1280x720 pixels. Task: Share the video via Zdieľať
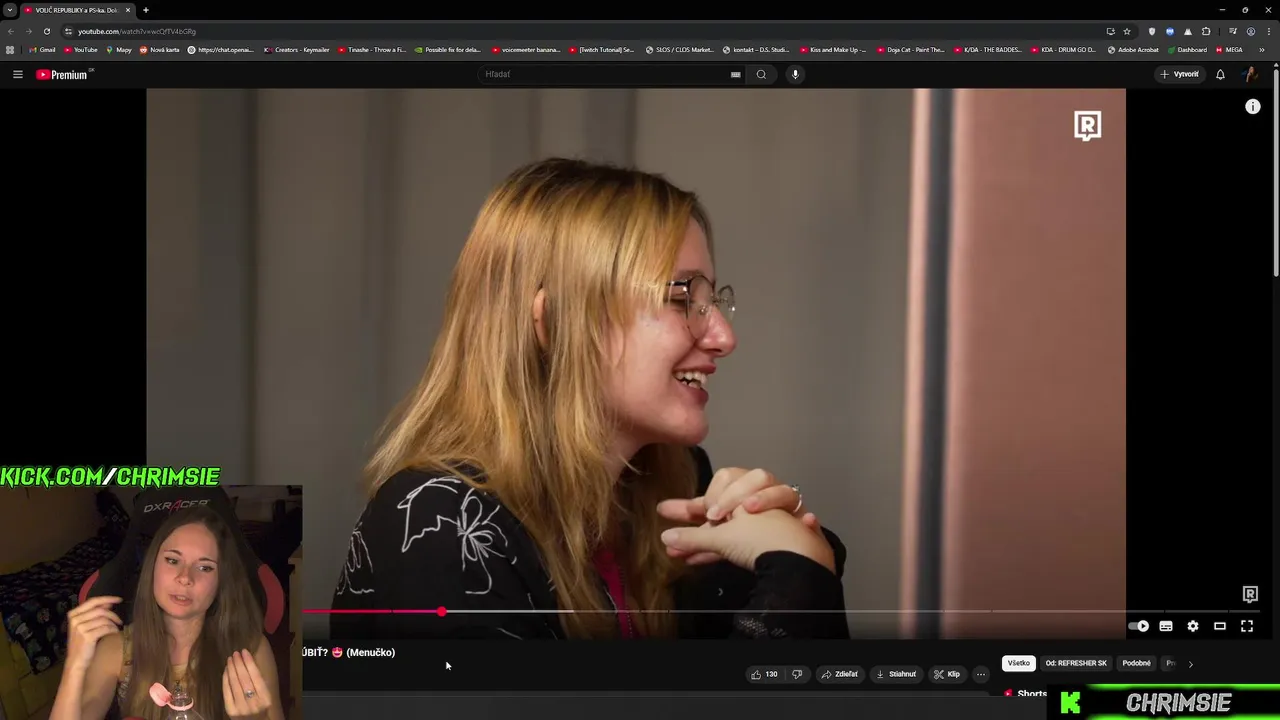[x=840, y=674]
